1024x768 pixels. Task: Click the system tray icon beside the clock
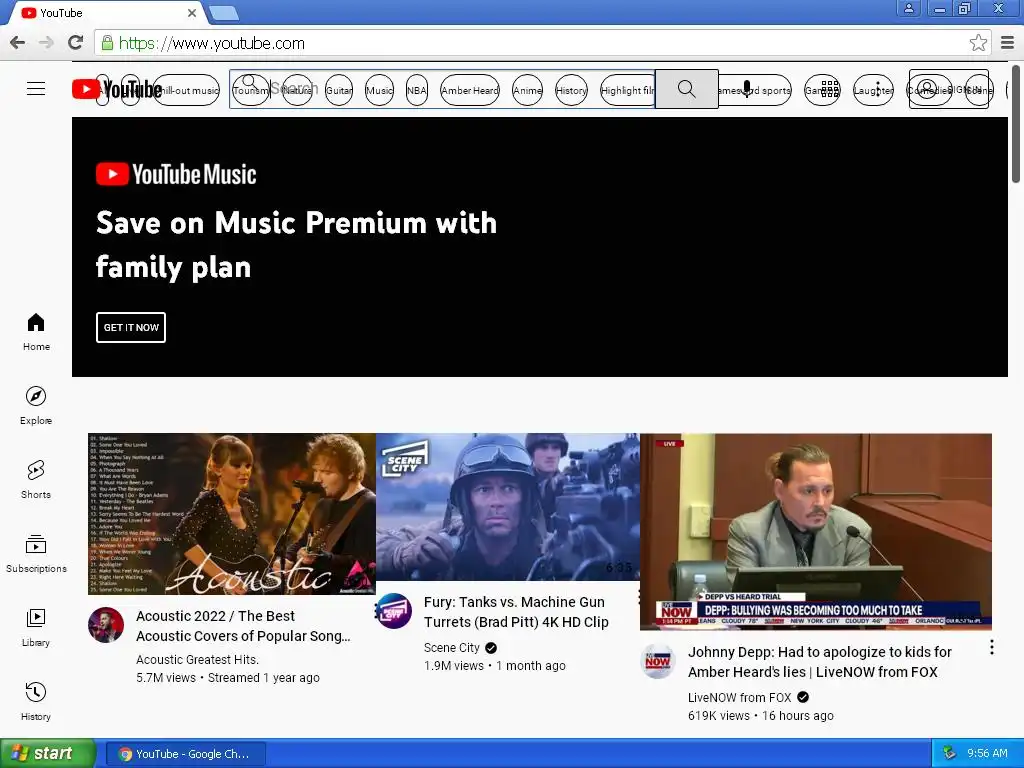pos(949,753)
